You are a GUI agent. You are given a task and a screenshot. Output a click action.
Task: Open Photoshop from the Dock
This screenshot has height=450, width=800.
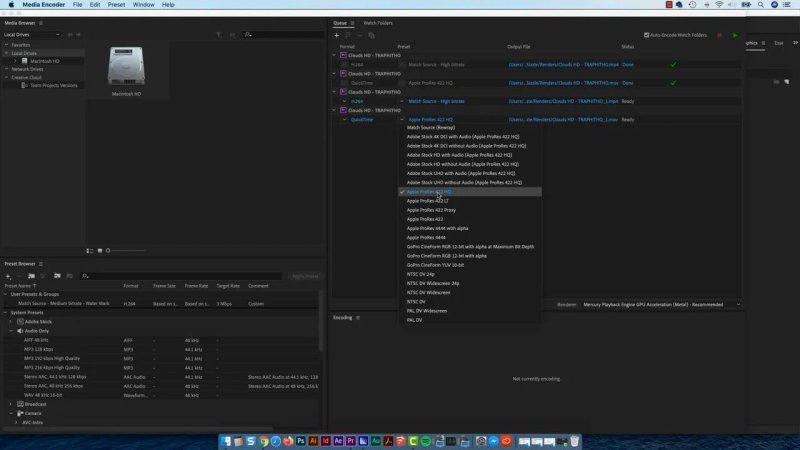301,441
